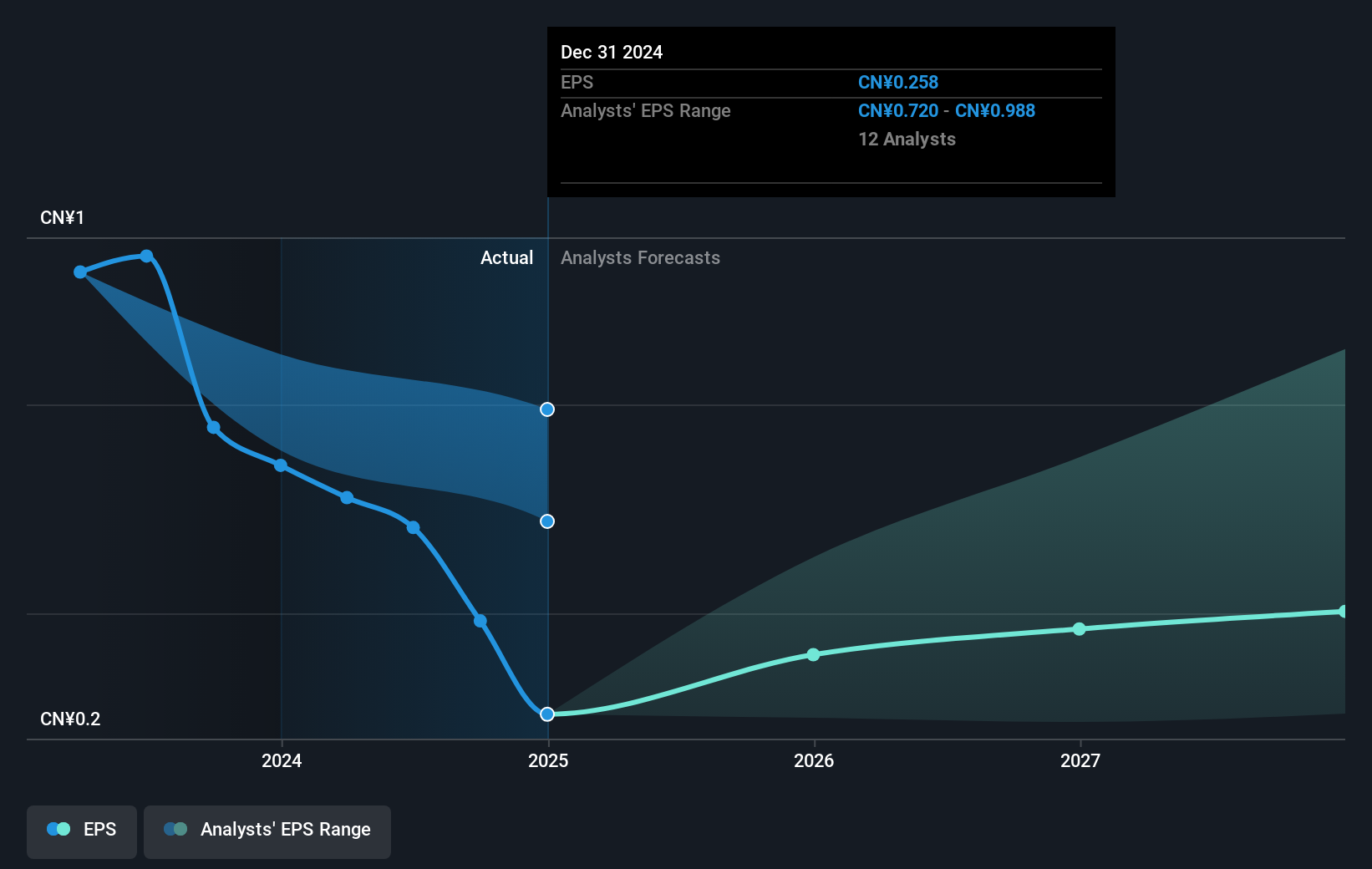Click the EPS data point at Dec 2024
1372x869 pixels.
(547, 714)
